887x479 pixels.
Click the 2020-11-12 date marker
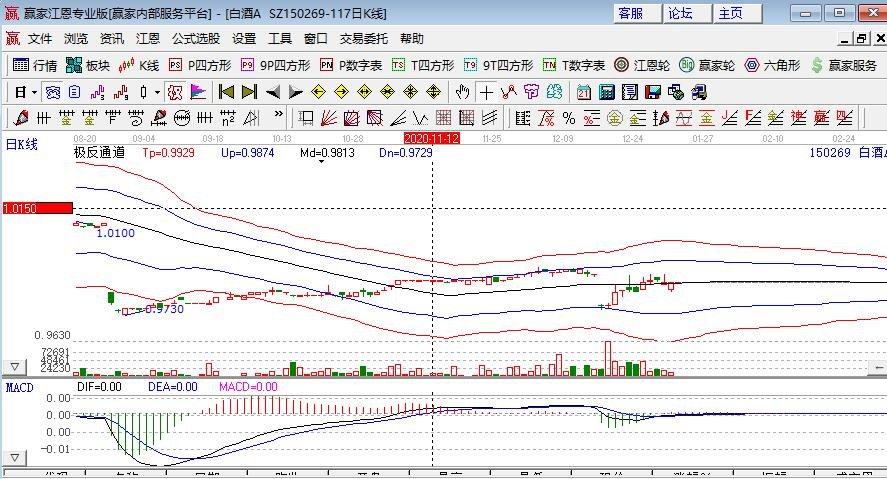click(432, 138)
